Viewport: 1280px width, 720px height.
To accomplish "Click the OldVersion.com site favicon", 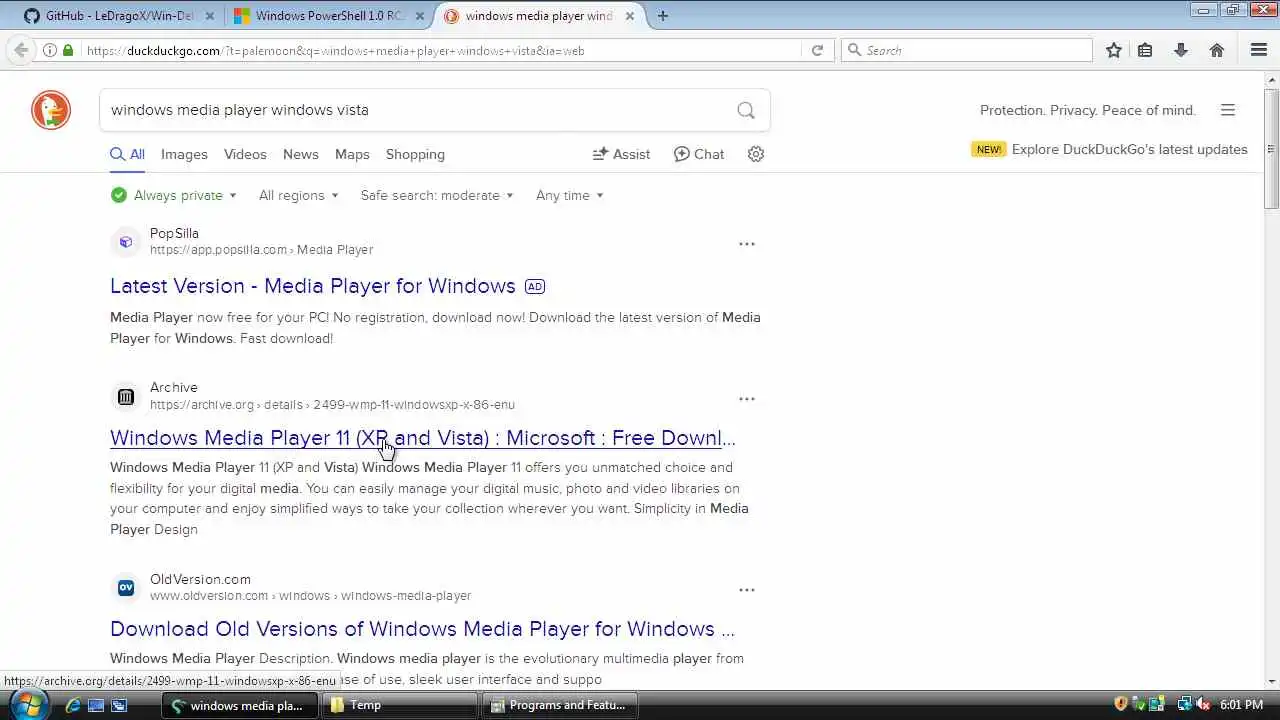I will tap(126, 588).
